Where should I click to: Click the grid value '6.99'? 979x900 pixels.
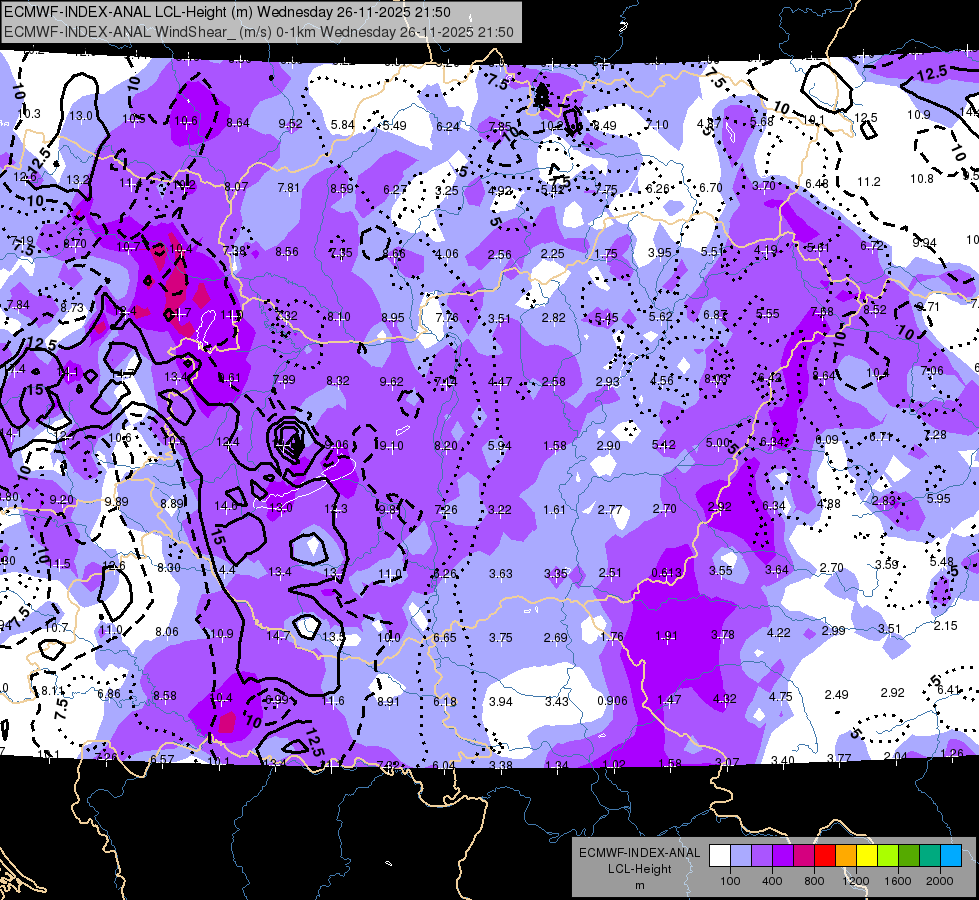277,700
